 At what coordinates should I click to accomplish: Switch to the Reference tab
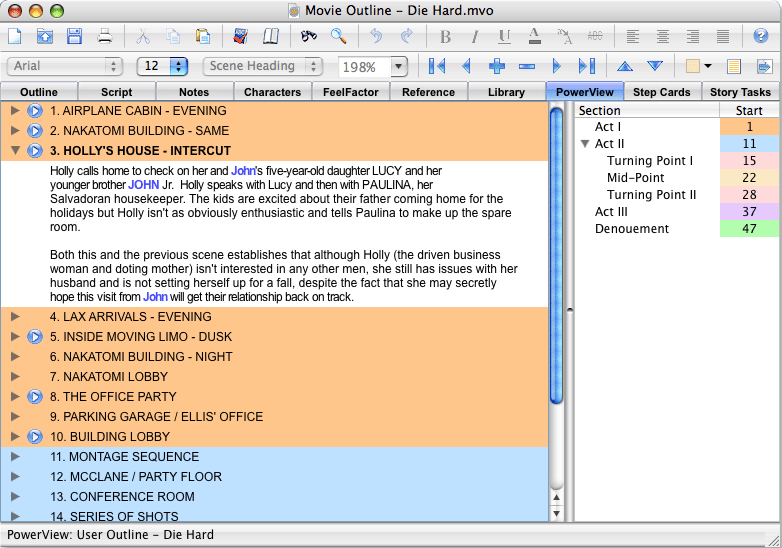click(x=428, y=92)
